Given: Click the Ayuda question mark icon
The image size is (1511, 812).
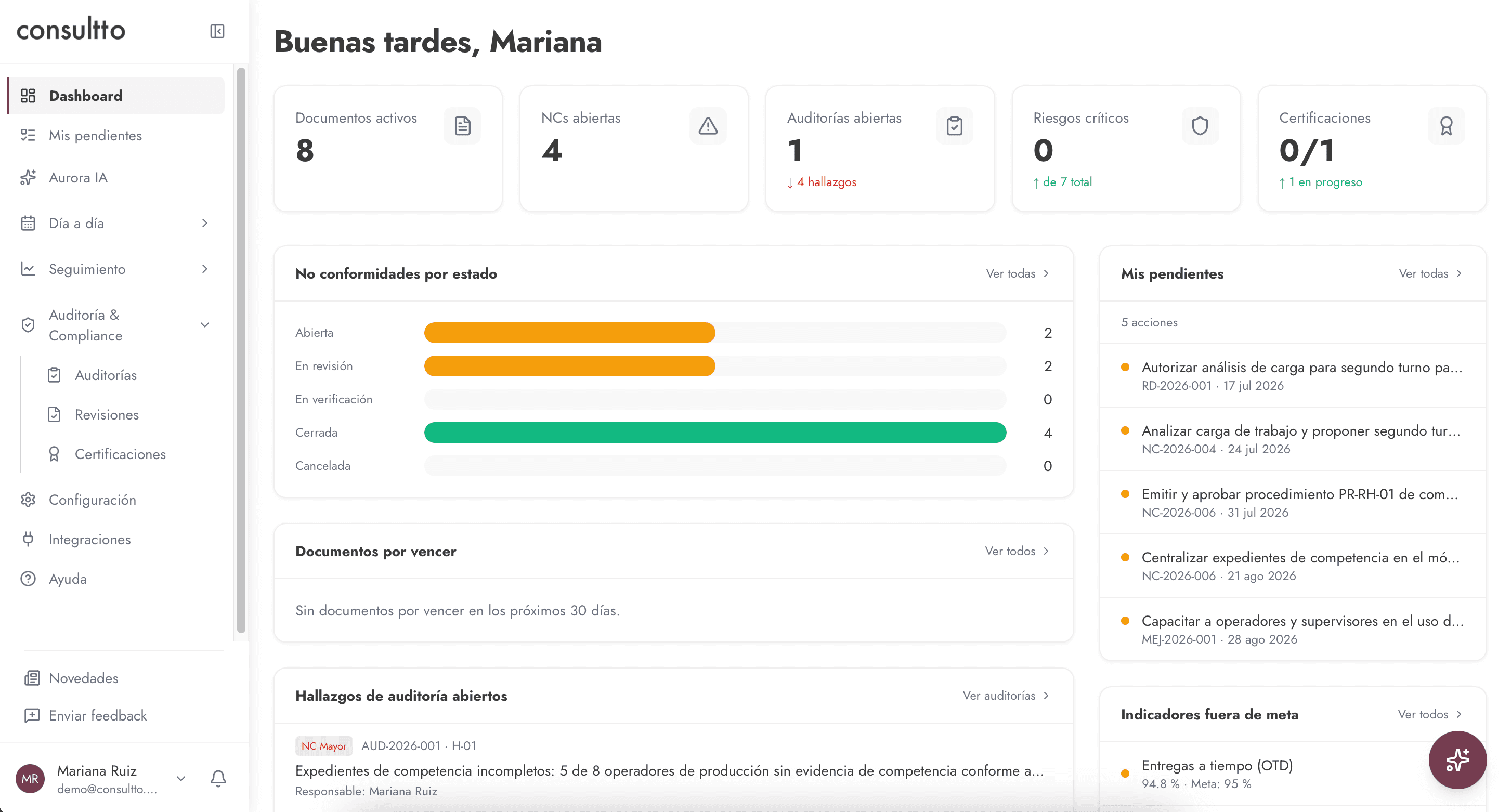Looking at the screenshot, I should point(28,579).
